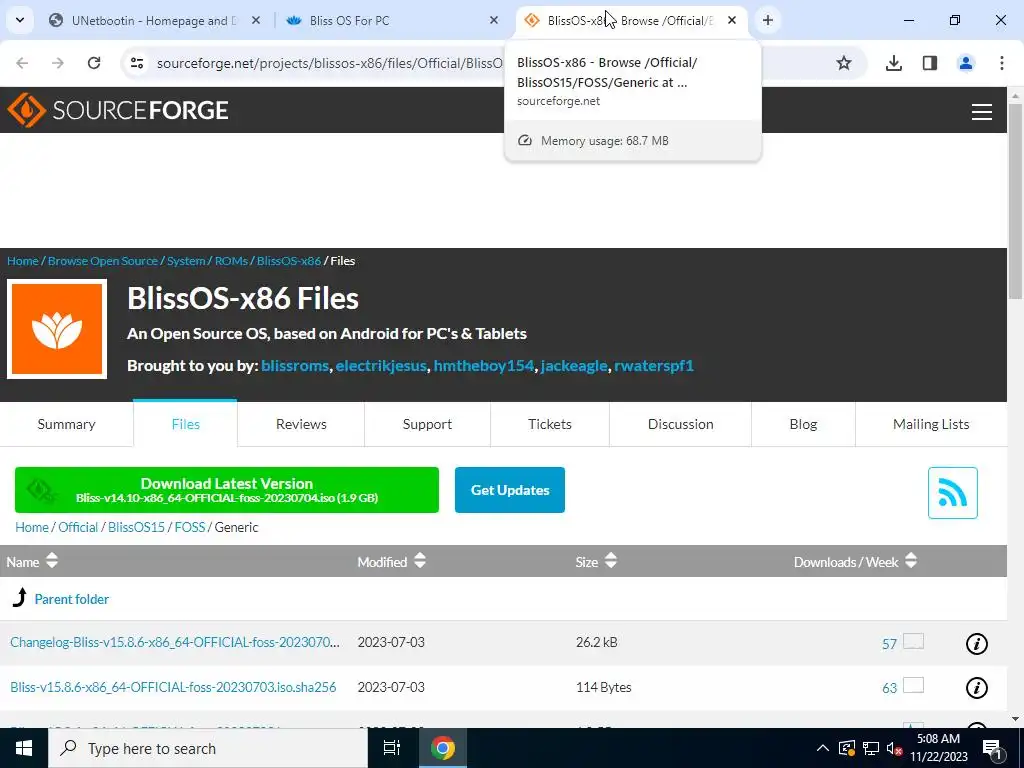This screenshot has height=768, width=1024.
Task: Open BlissOS15 folder breadcrumb
Action: [x=136, y=527]
